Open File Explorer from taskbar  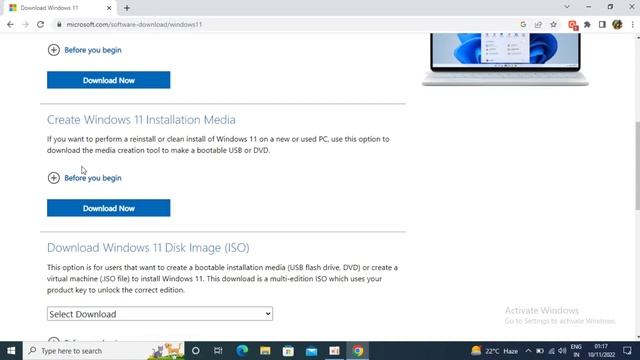pos(265,351)
